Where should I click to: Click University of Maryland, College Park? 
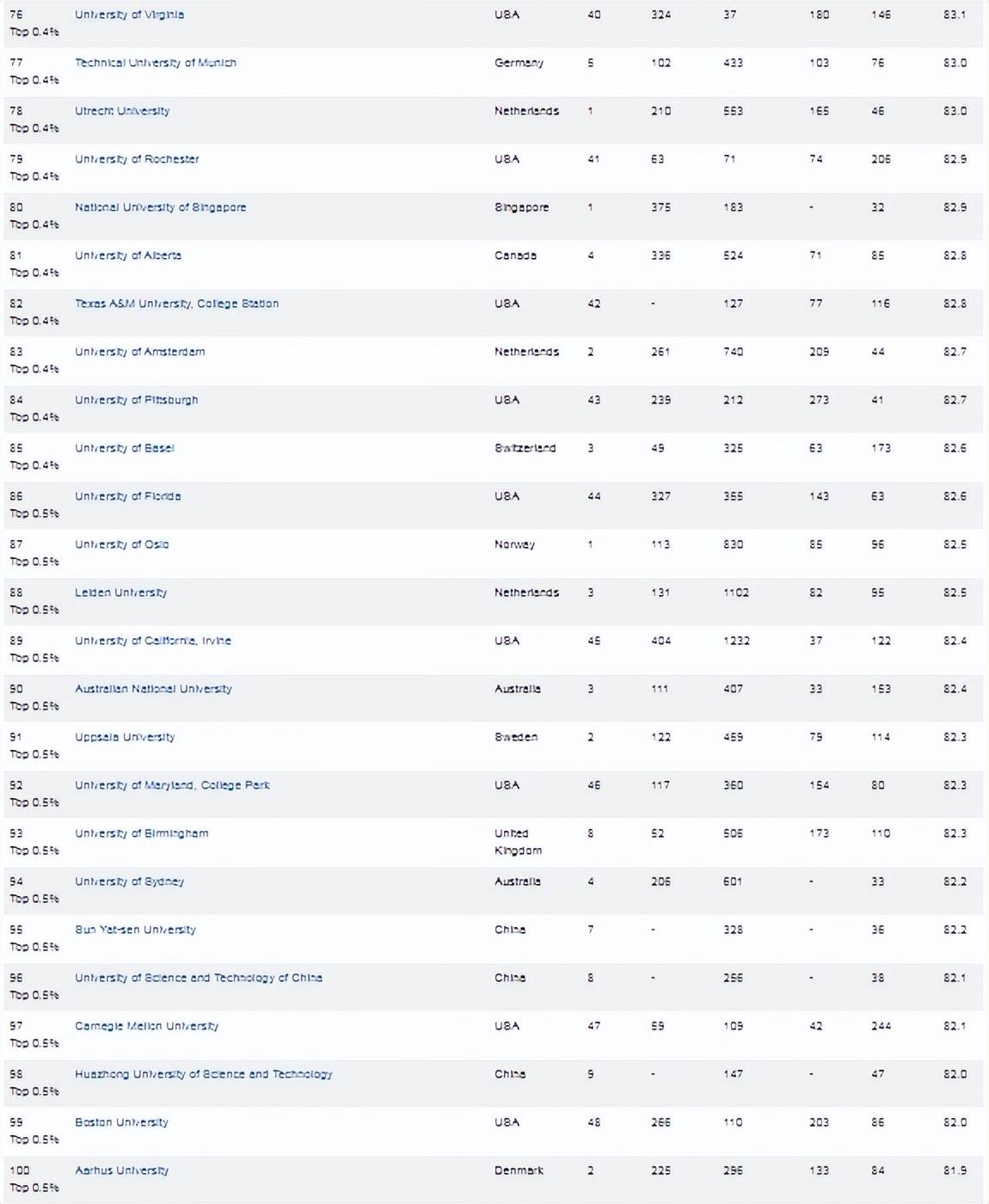click(172, 785)
